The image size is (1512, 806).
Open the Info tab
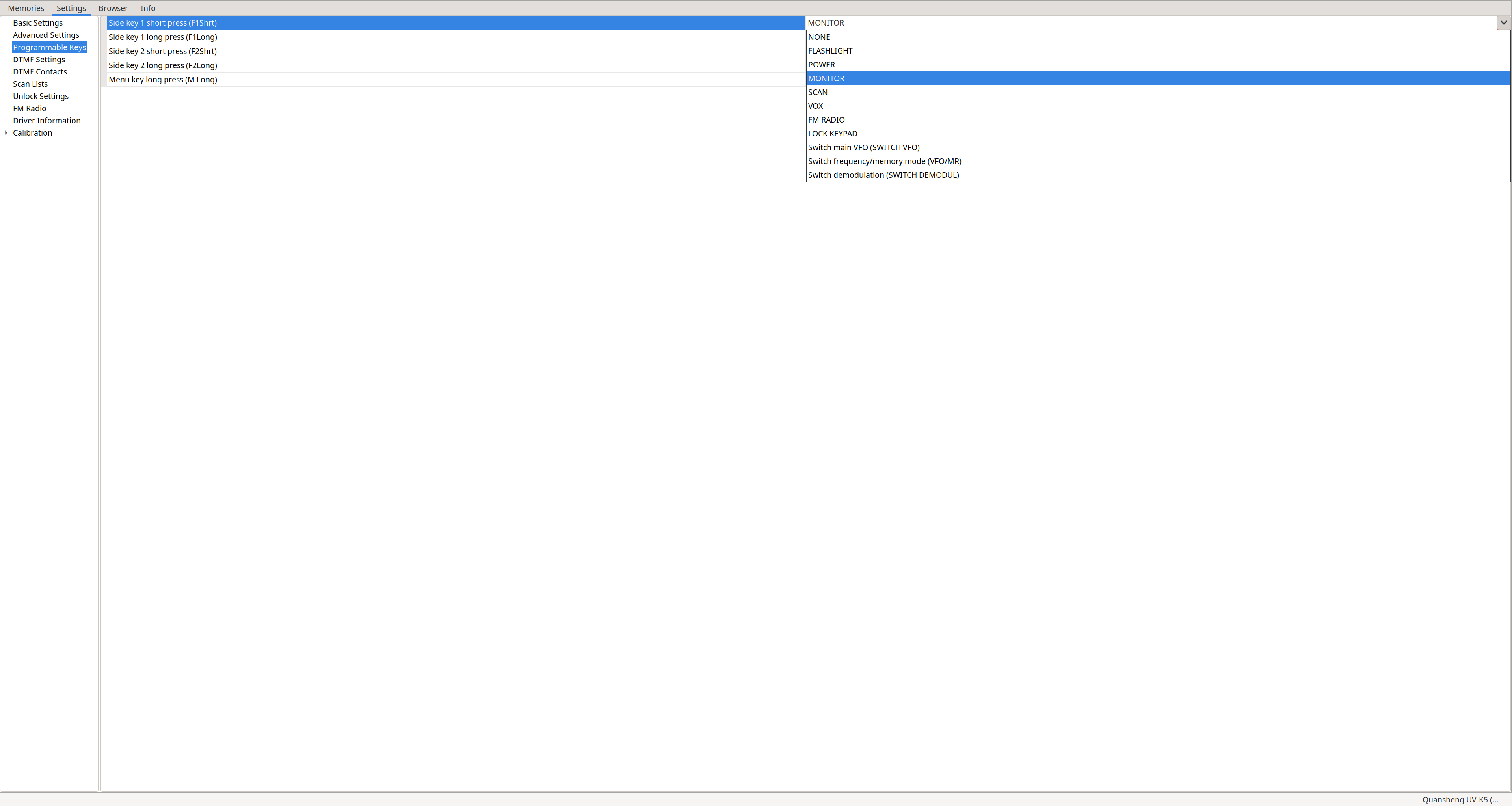[148, 8]
